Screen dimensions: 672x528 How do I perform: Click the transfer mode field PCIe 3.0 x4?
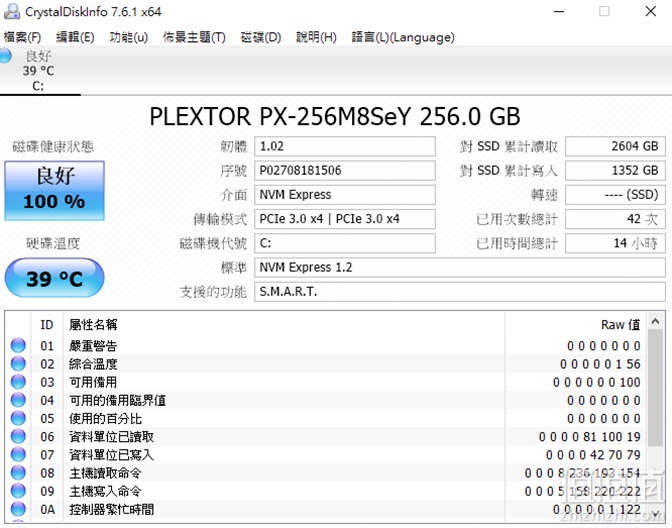point(345,219)
